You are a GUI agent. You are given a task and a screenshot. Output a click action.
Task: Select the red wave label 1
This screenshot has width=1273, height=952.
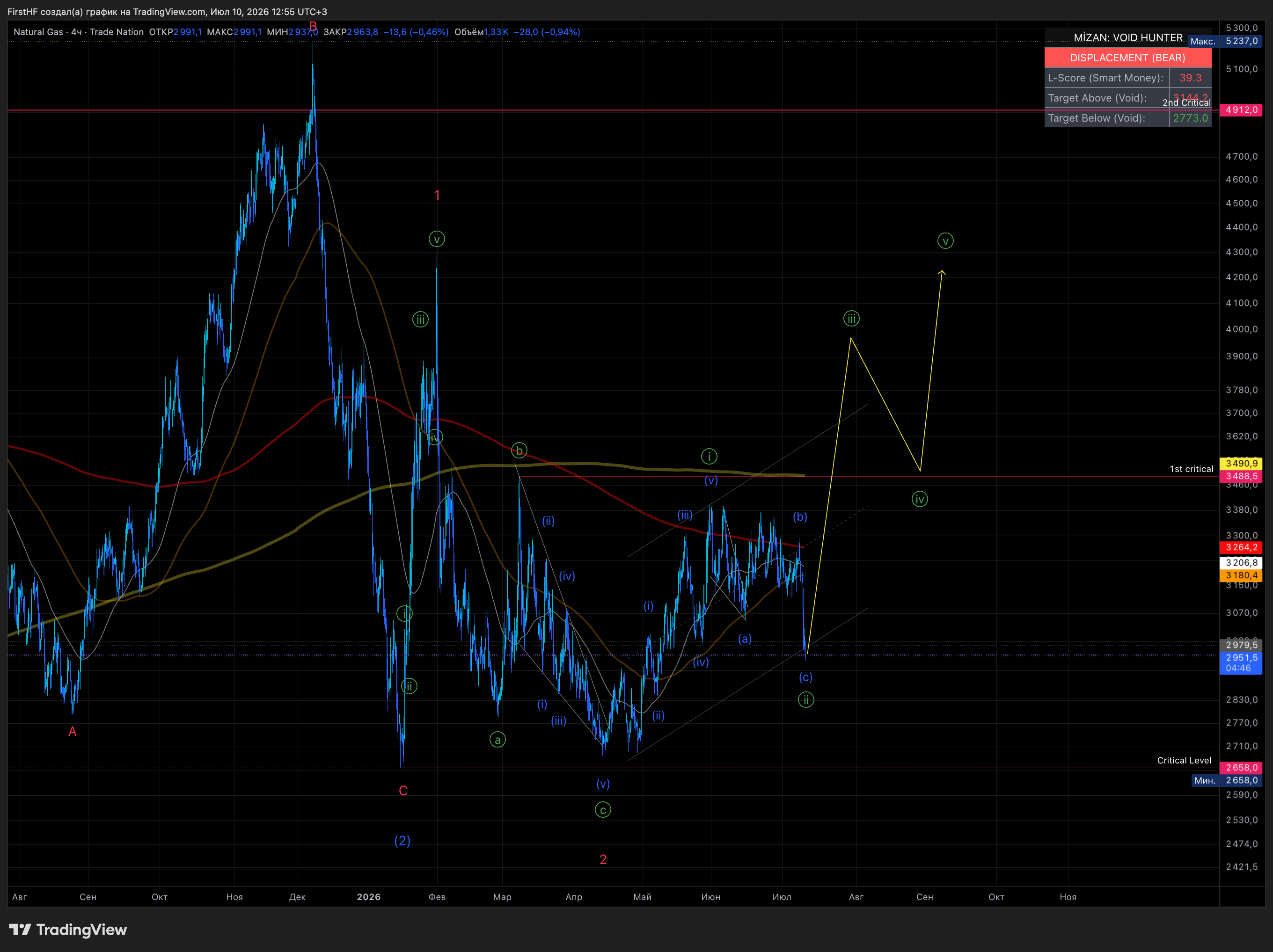(x=437, y=196)
